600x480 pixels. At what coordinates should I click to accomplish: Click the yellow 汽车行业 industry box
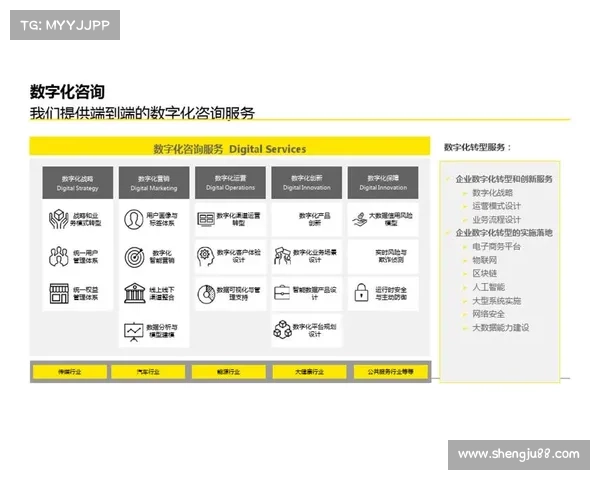coord(148,372)
